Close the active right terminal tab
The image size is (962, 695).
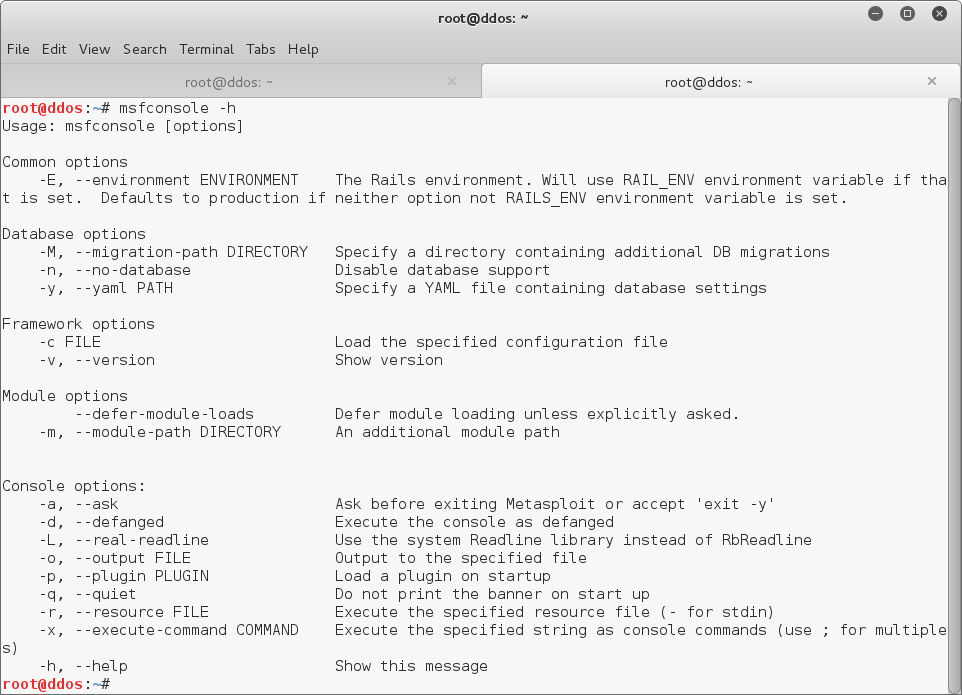pyautogui.click(x=931, y=81)
